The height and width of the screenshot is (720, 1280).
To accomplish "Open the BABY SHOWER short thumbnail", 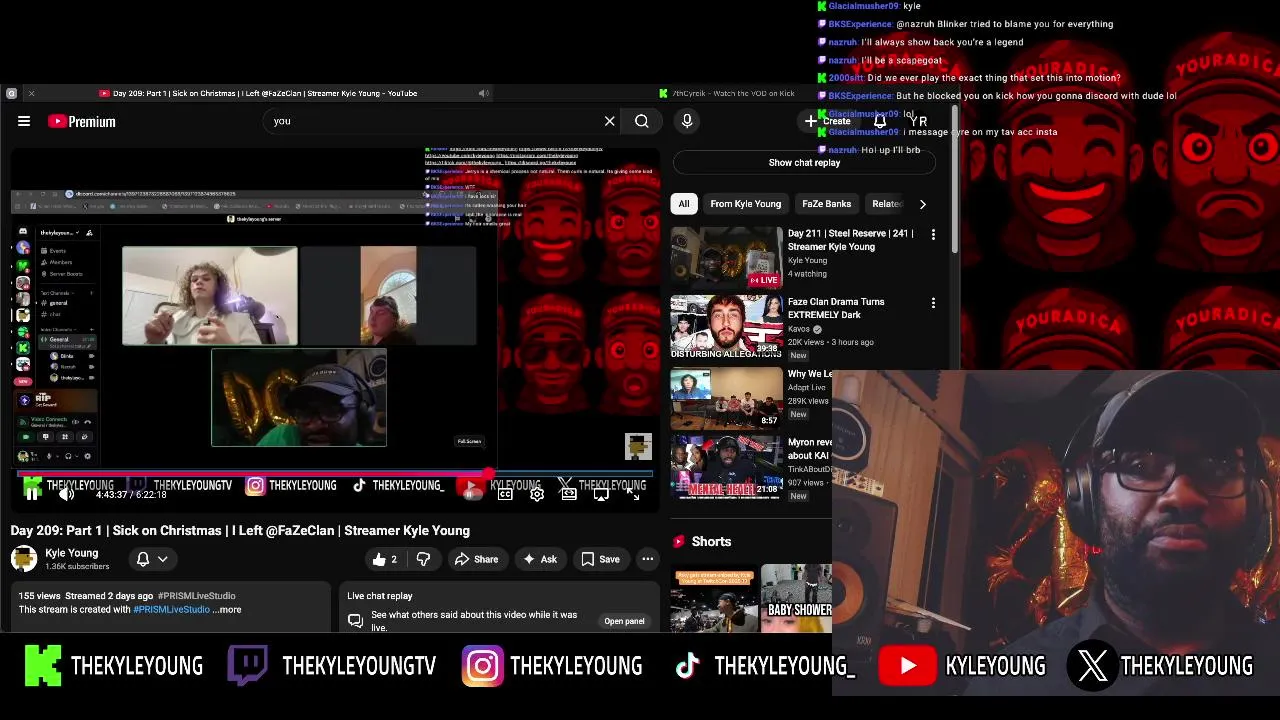I will tap(796, 598).
